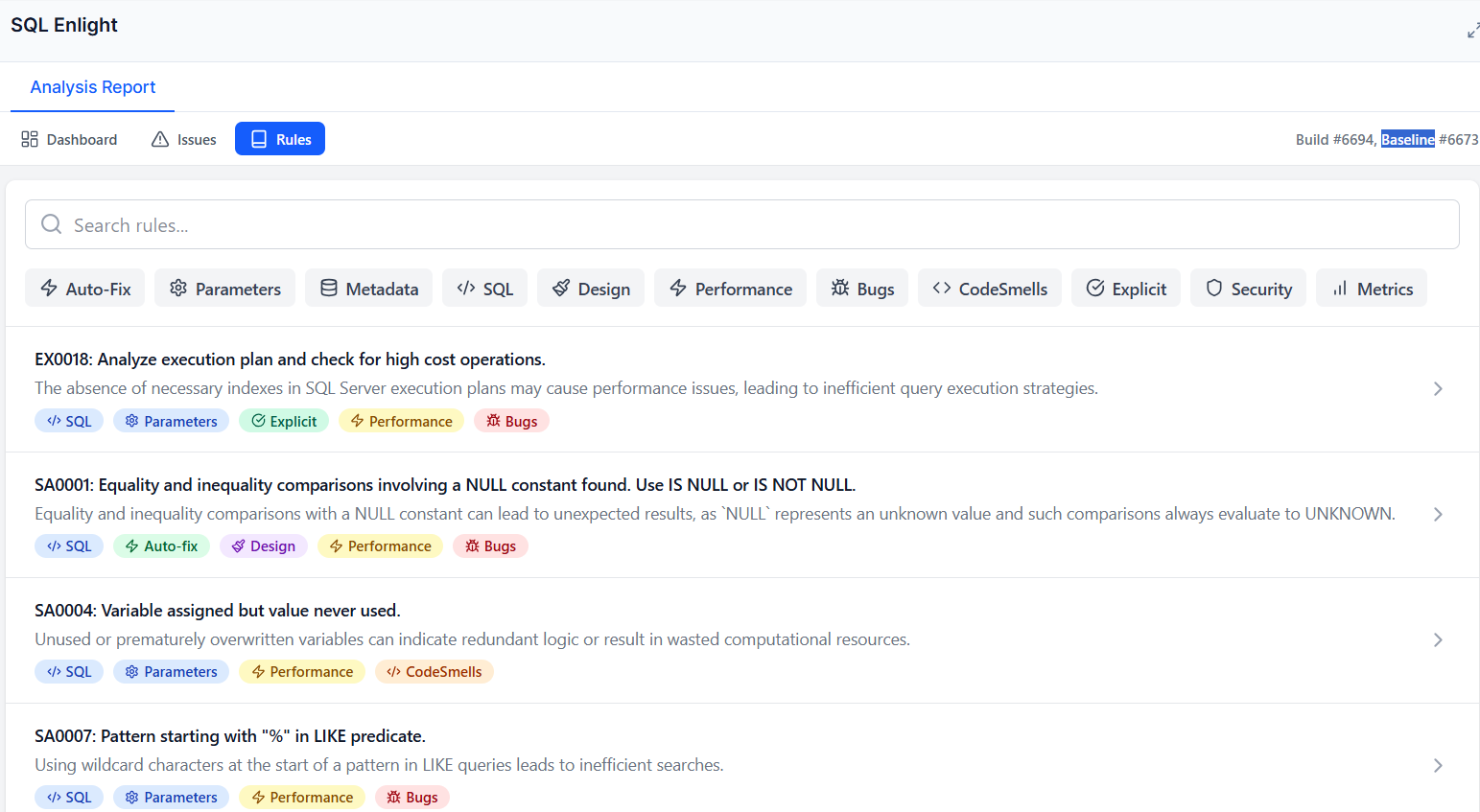This screenshot has height=812, width=1480.
Task: Click the SQL Enlight header title
Action: (x=64, y=25)
